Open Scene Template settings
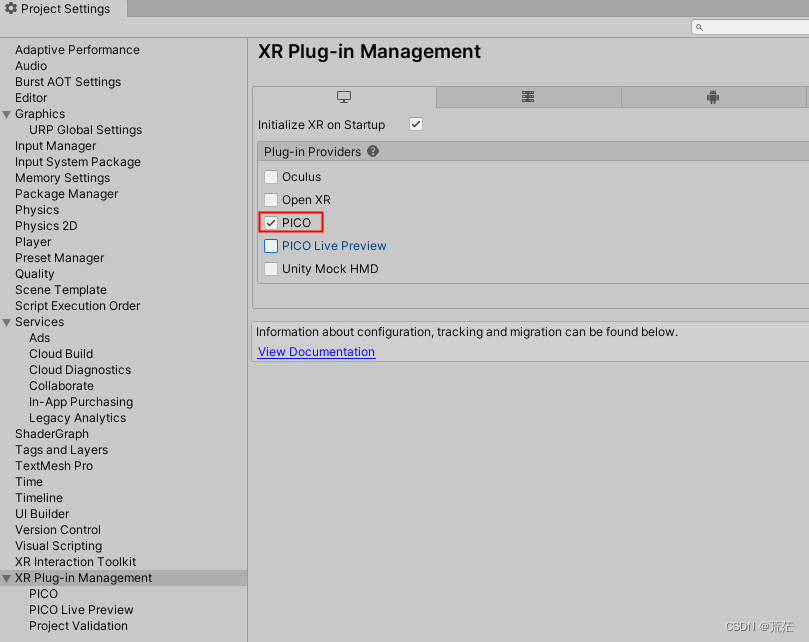Screen dimensions: 809x642 [61, 290]
